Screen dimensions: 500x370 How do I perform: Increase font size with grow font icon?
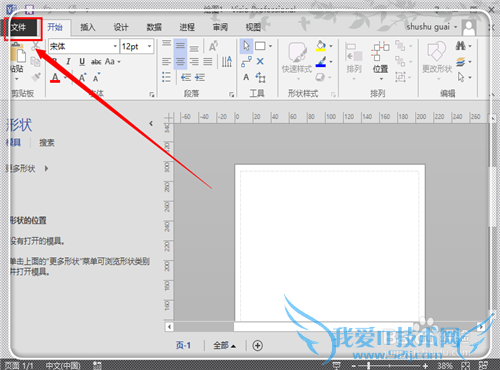click(x=82, y=78)
